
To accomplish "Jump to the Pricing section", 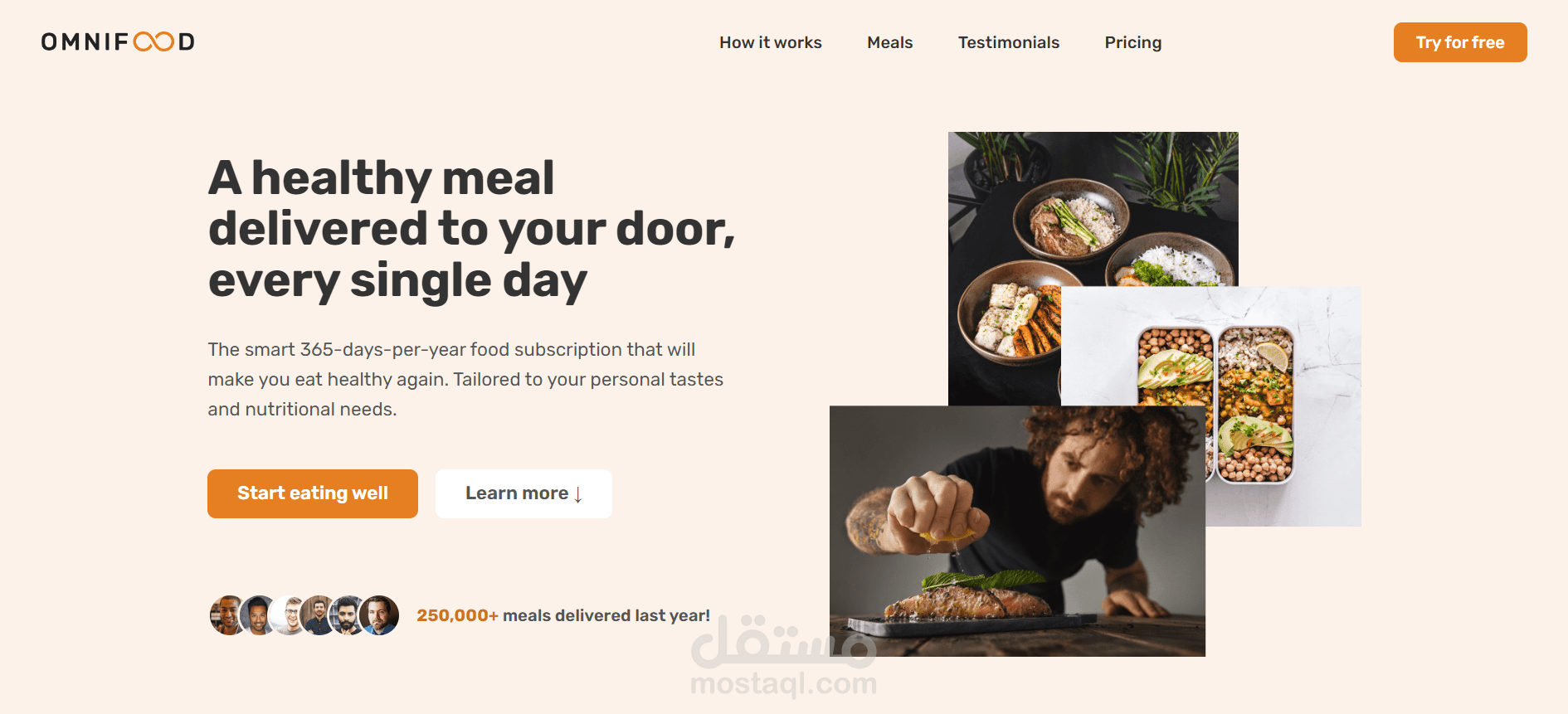I will coord(1132,42).
